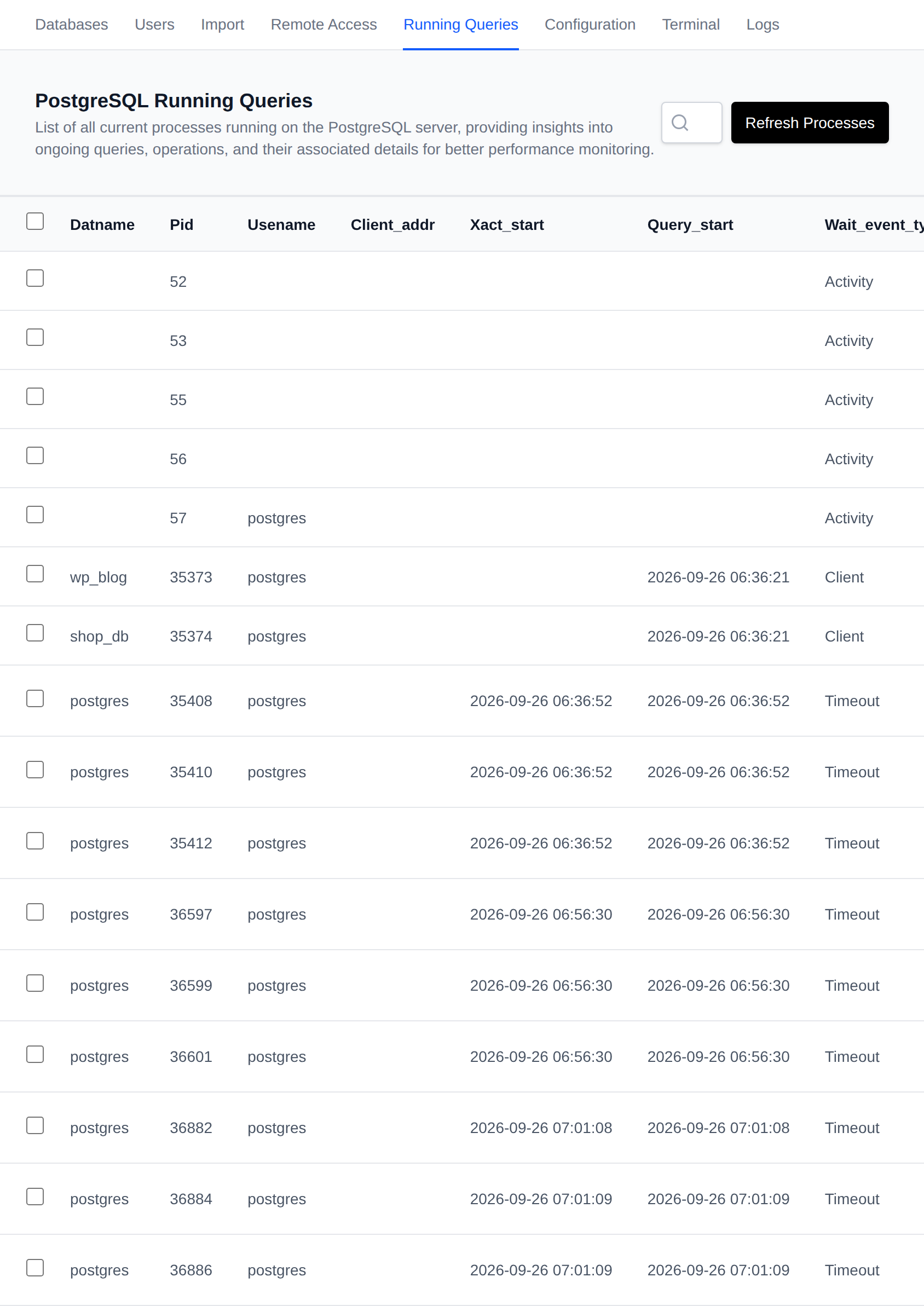Open the Terminal tab
The width and height of the screenshot is (924, 1306).
(x=691, y=25)
